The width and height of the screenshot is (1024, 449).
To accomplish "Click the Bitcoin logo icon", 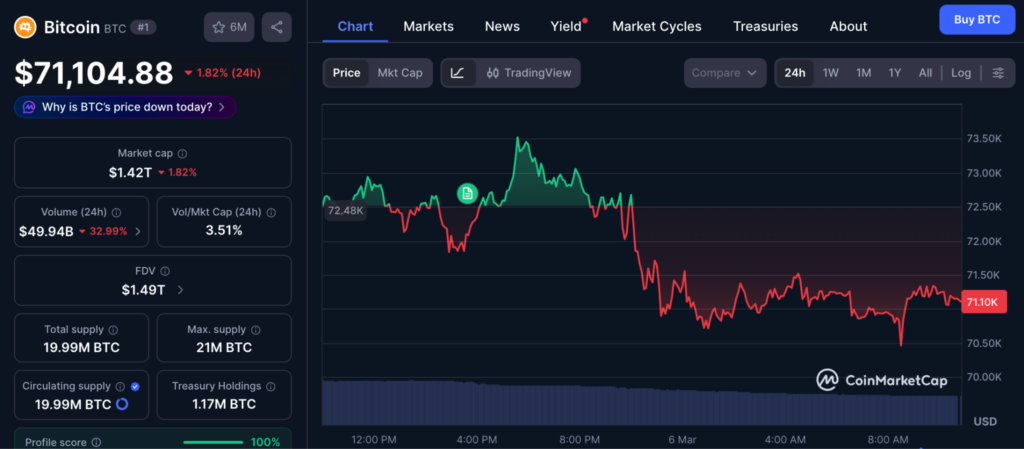I will (x=26, y=27).
